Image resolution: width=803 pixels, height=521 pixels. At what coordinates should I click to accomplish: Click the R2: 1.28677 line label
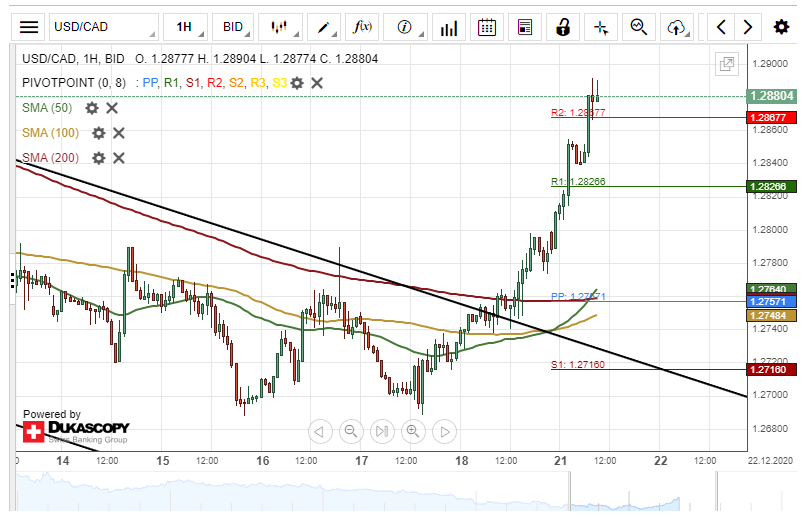tap(578, 112)
